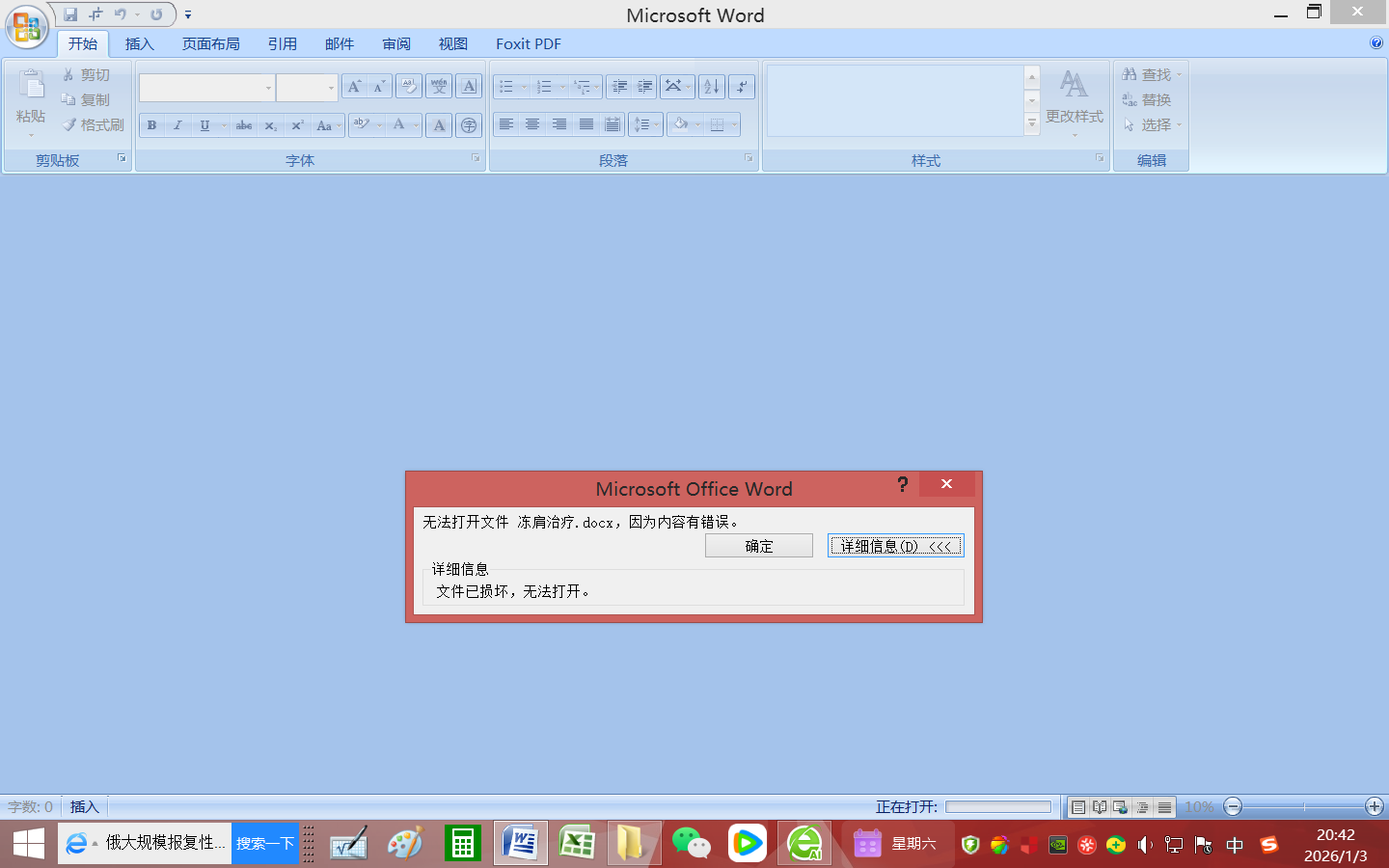Apply font color to text

[x=398, y=124]
